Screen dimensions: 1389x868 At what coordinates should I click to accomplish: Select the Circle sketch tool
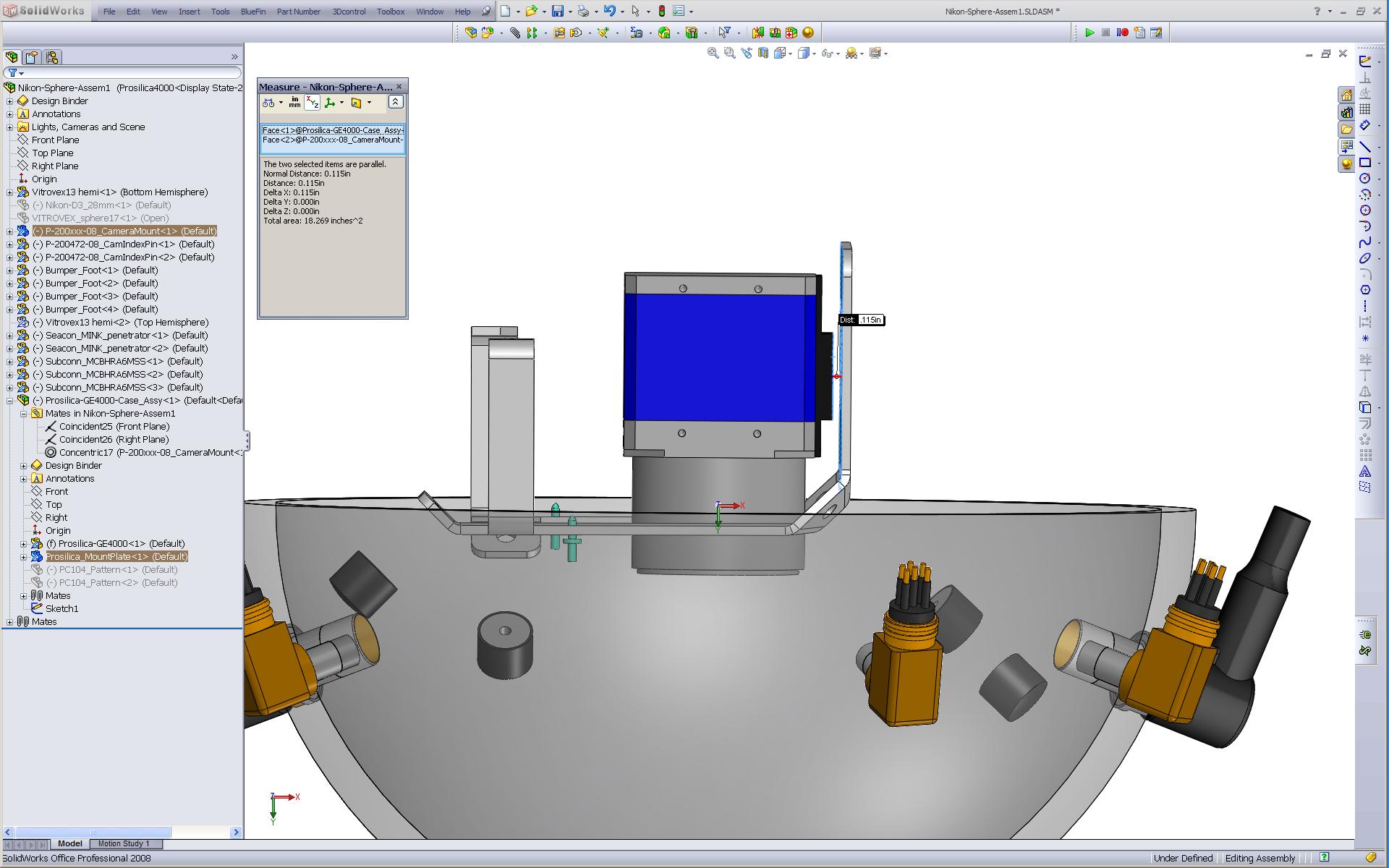pyautogui.click(x=1365, y=179)
